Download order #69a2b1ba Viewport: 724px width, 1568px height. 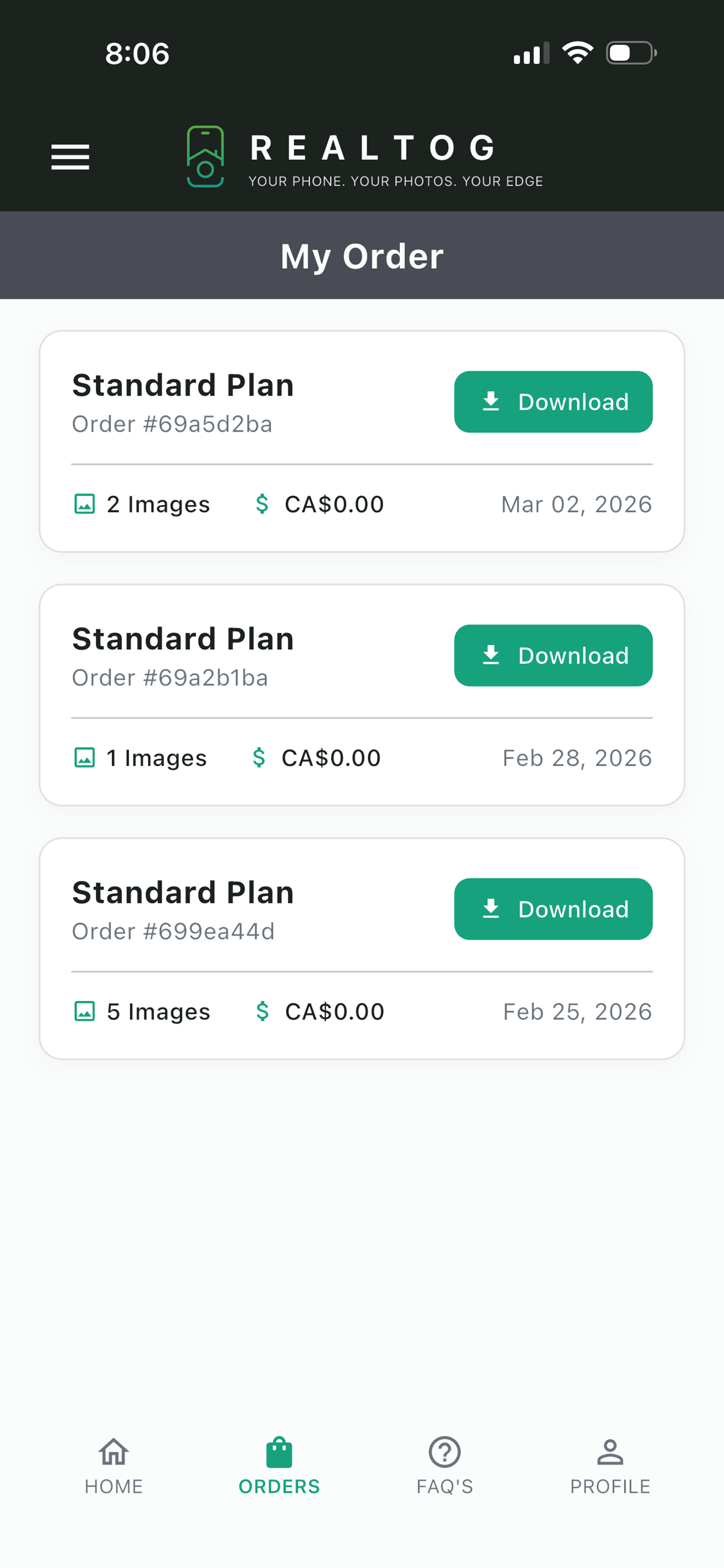(553, 656)
